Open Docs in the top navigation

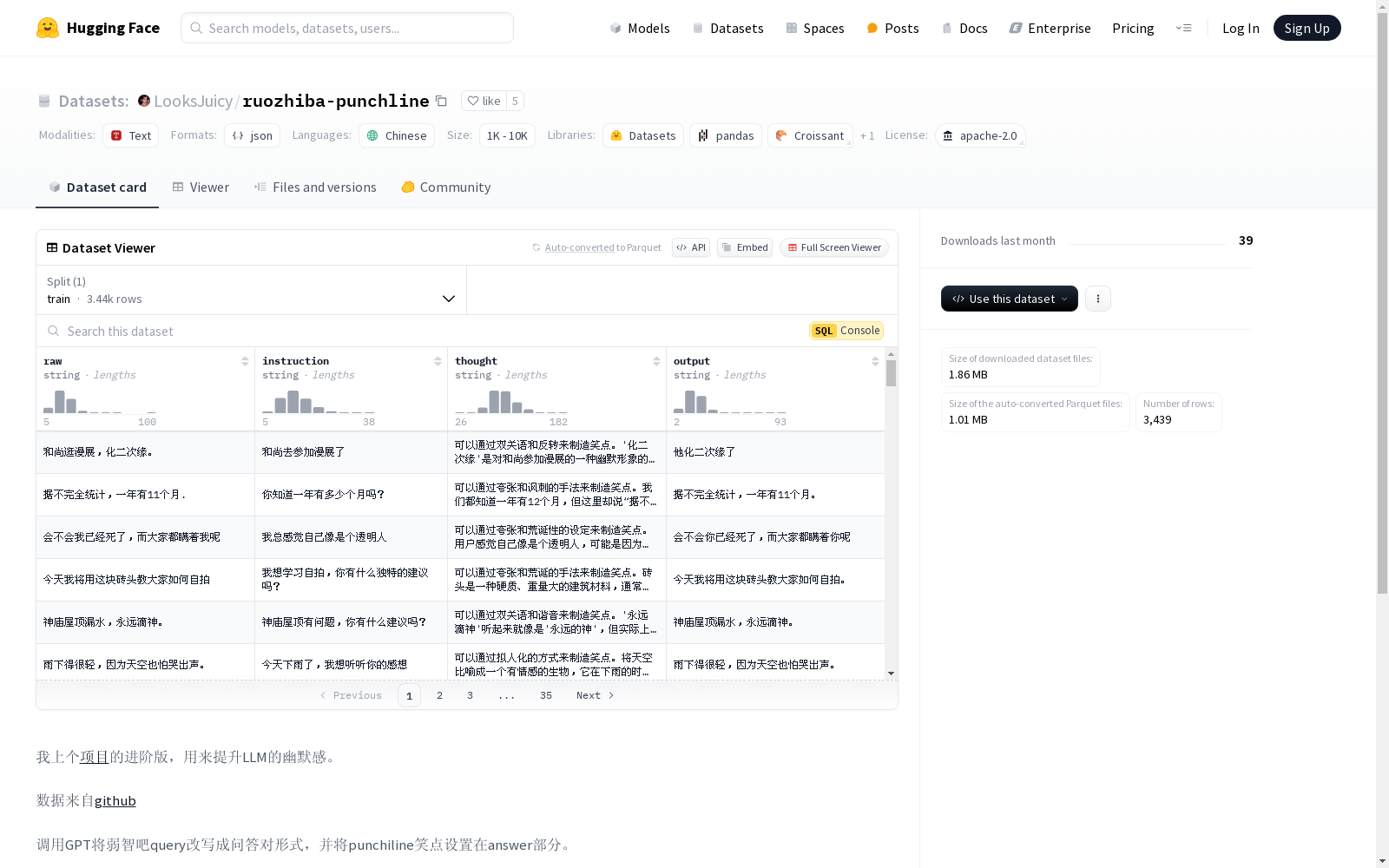point(964,28)
